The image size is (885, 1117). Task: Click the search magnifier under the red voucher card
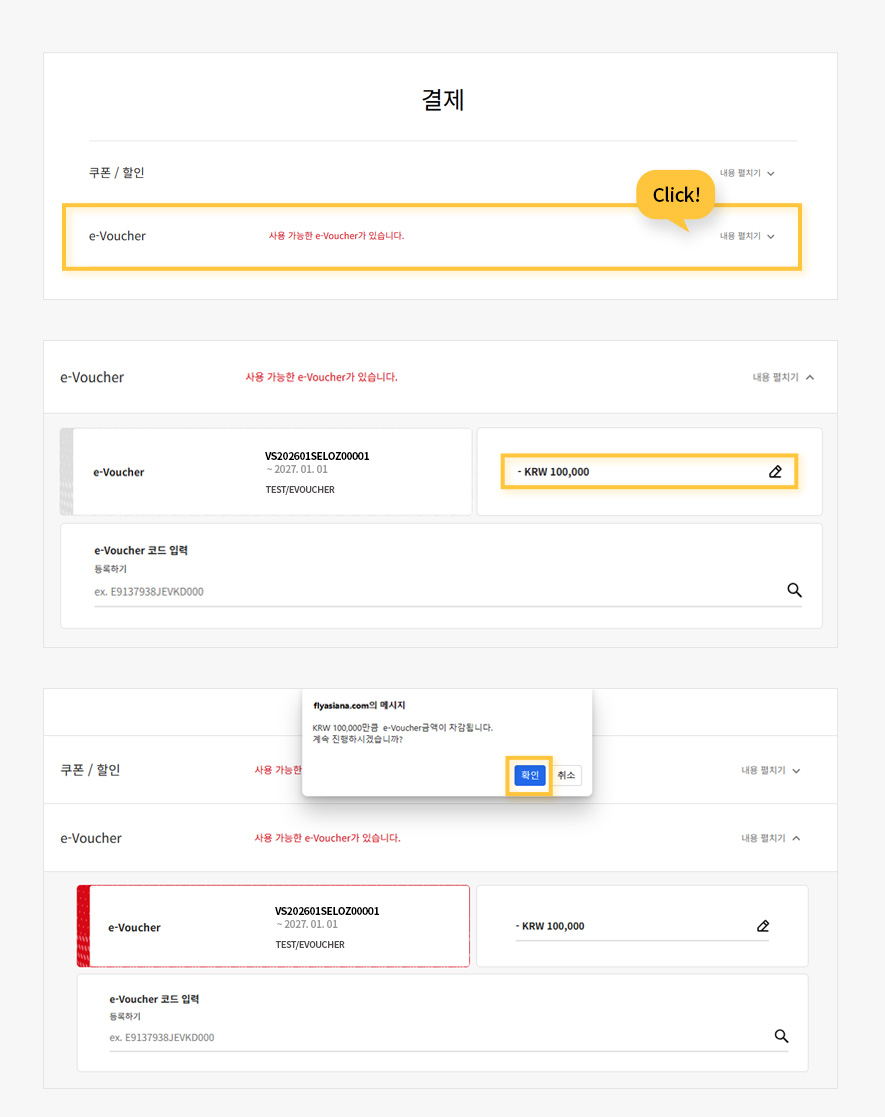pos(781,1036)
